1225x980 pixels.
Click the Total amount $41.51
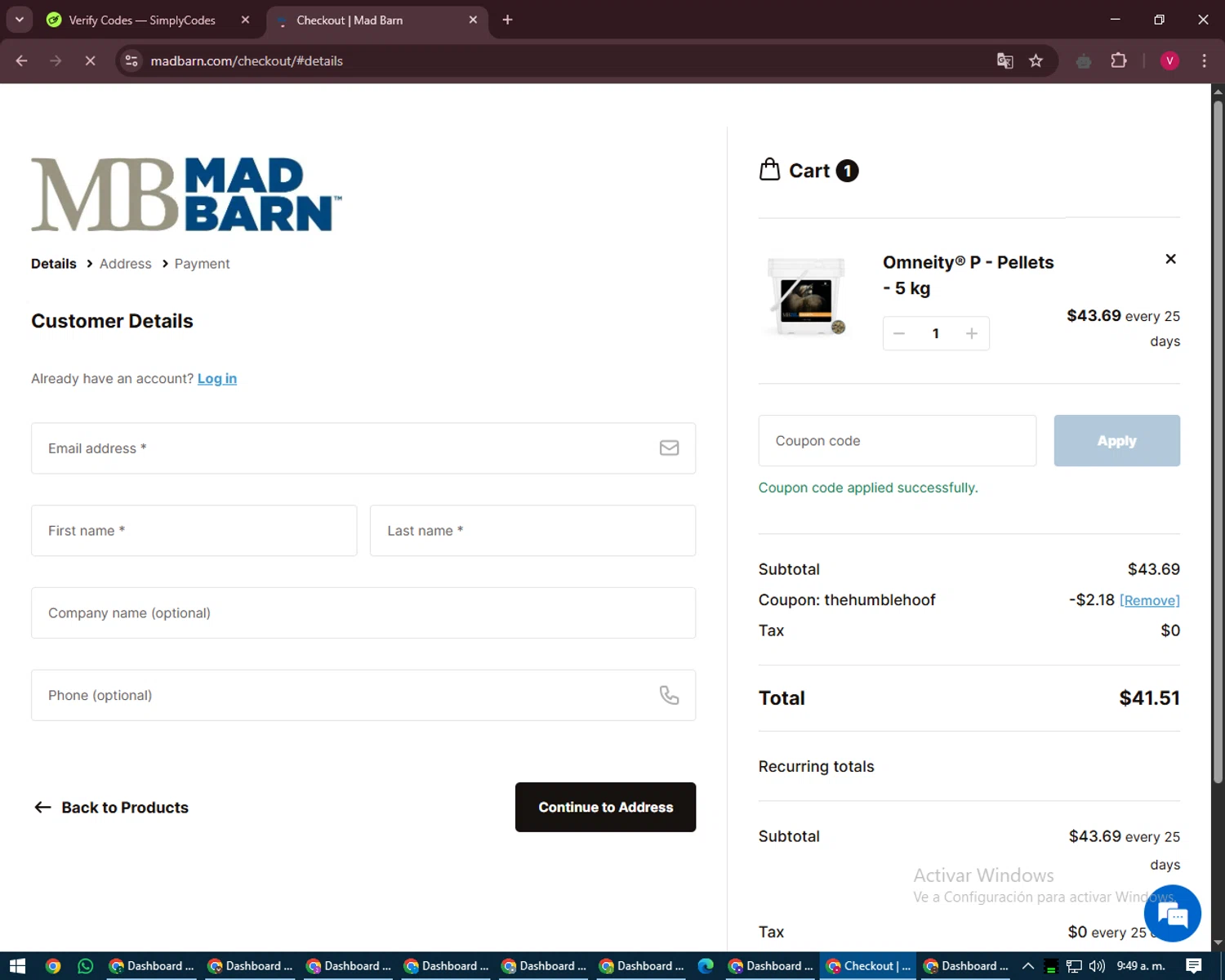1149,698
